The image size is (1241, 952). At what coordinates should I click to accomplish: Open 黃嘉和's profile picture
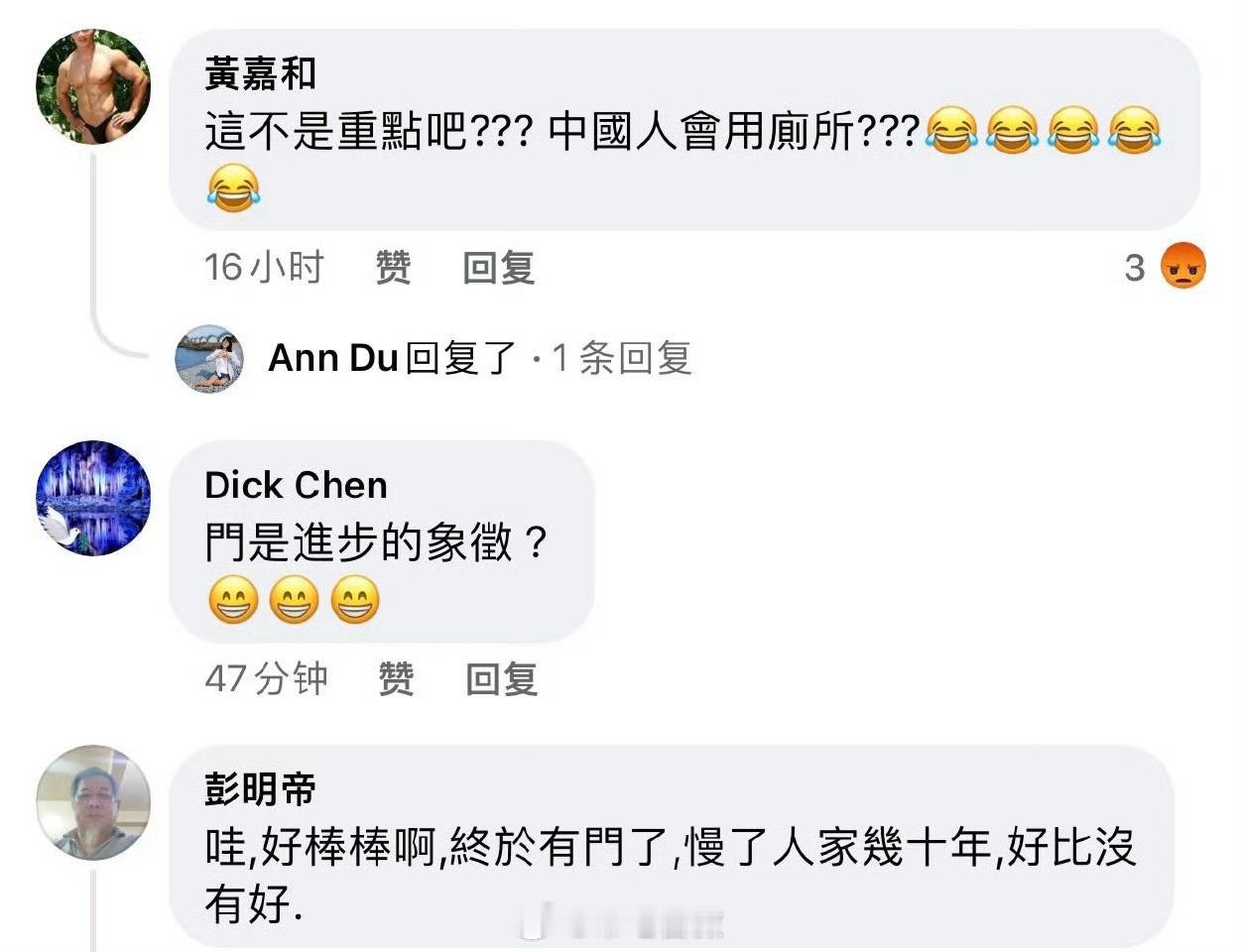click(x=93, y=87)
